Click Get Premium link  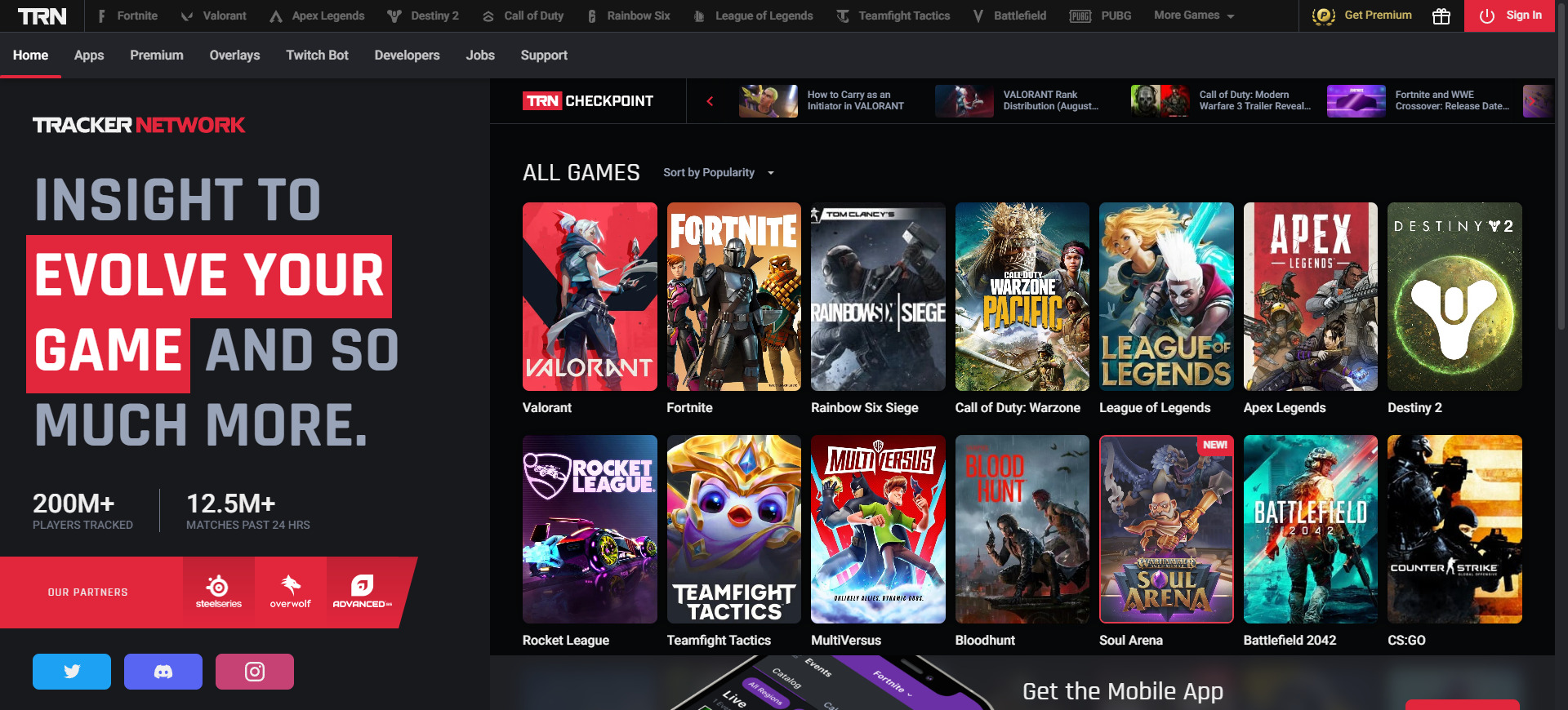(1362, 16)
